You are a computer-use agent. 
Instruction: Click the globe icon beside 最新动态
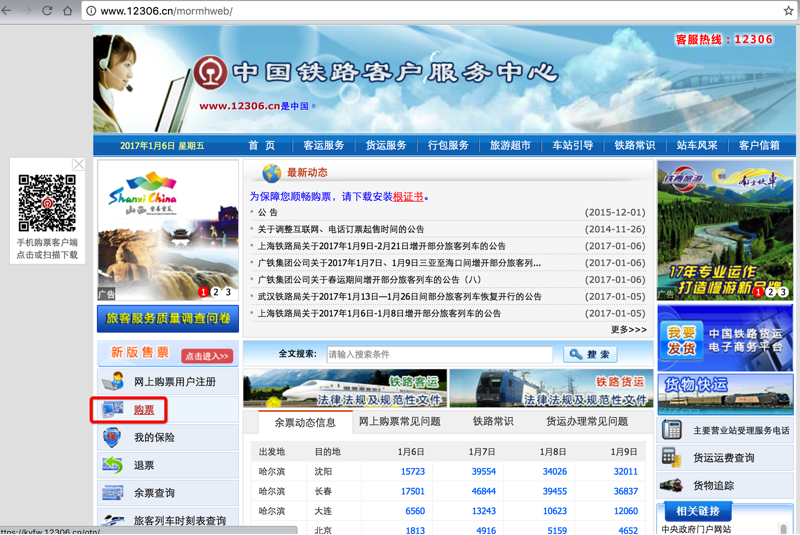(x=271, y=173)
